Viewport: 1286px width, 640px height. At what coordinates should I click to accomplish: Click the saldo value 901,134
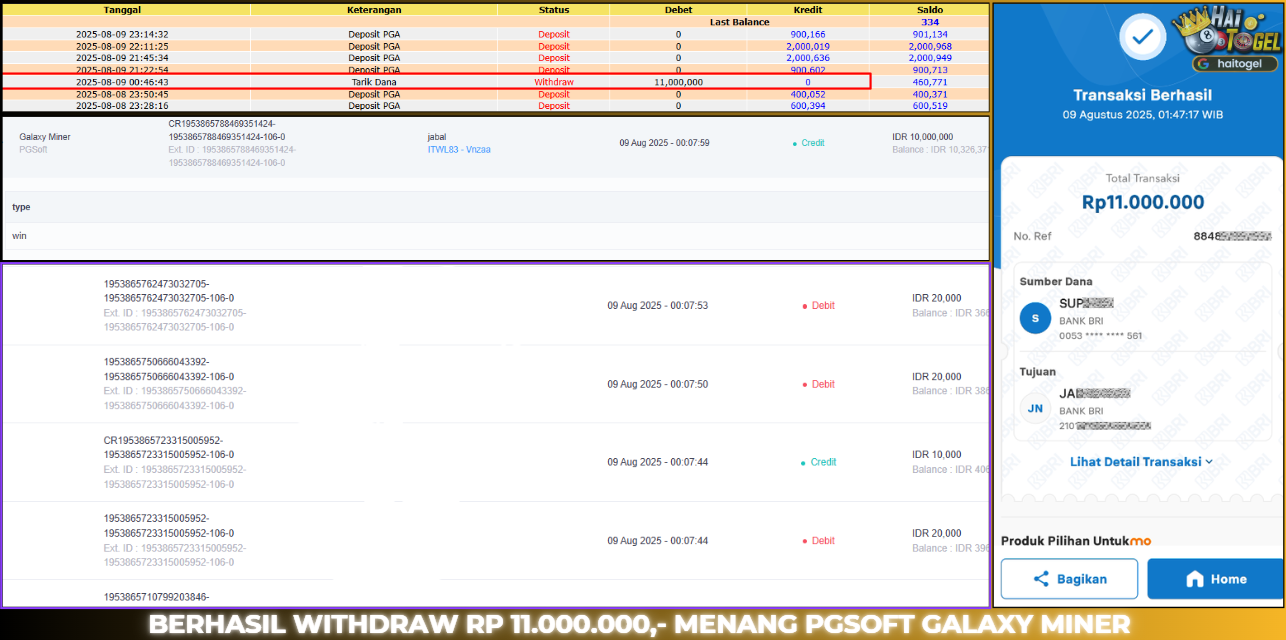click(x=929, y=34)
